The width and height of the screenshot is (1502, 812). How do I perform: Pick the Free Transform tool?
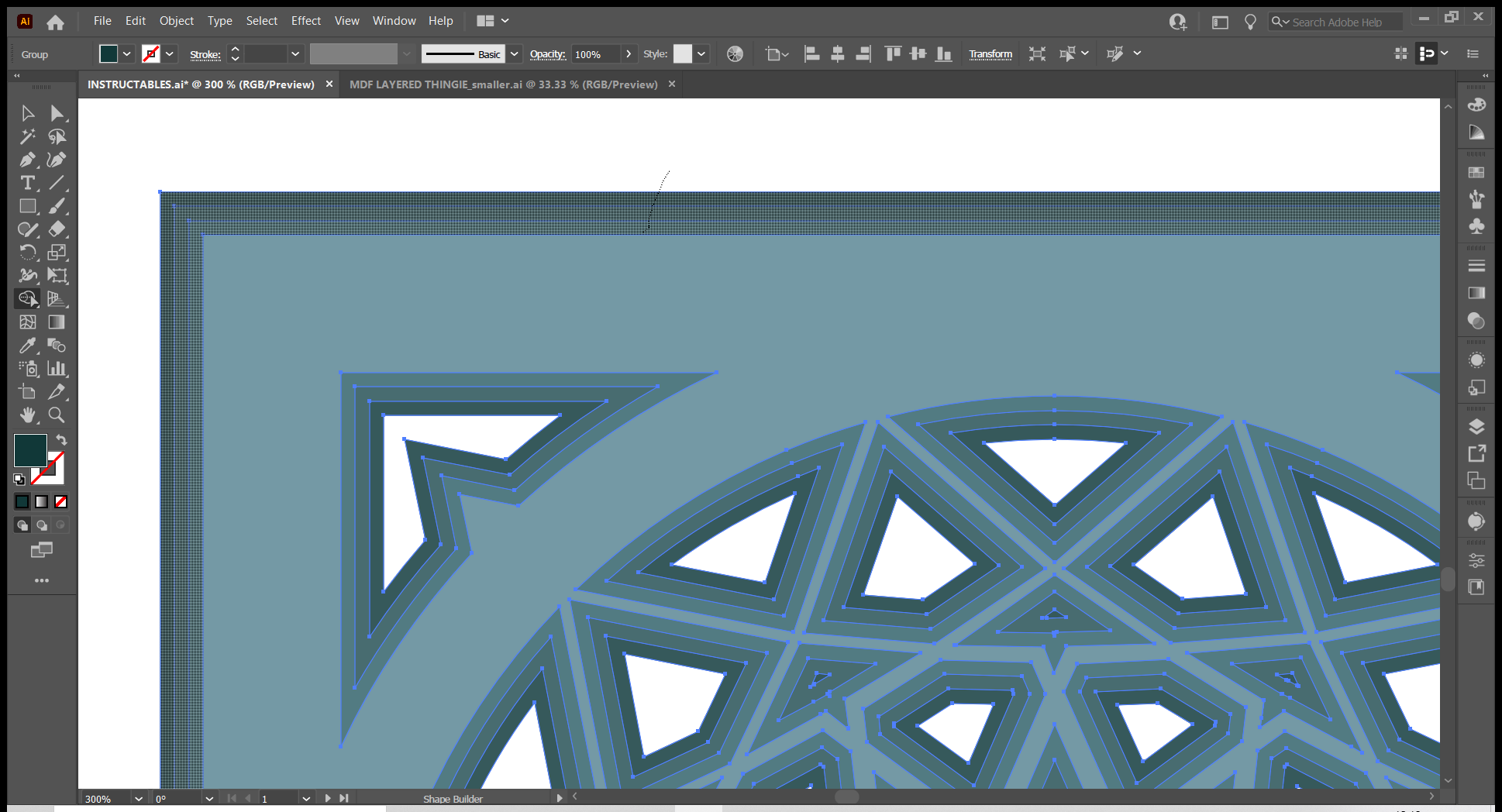(57, 276)
